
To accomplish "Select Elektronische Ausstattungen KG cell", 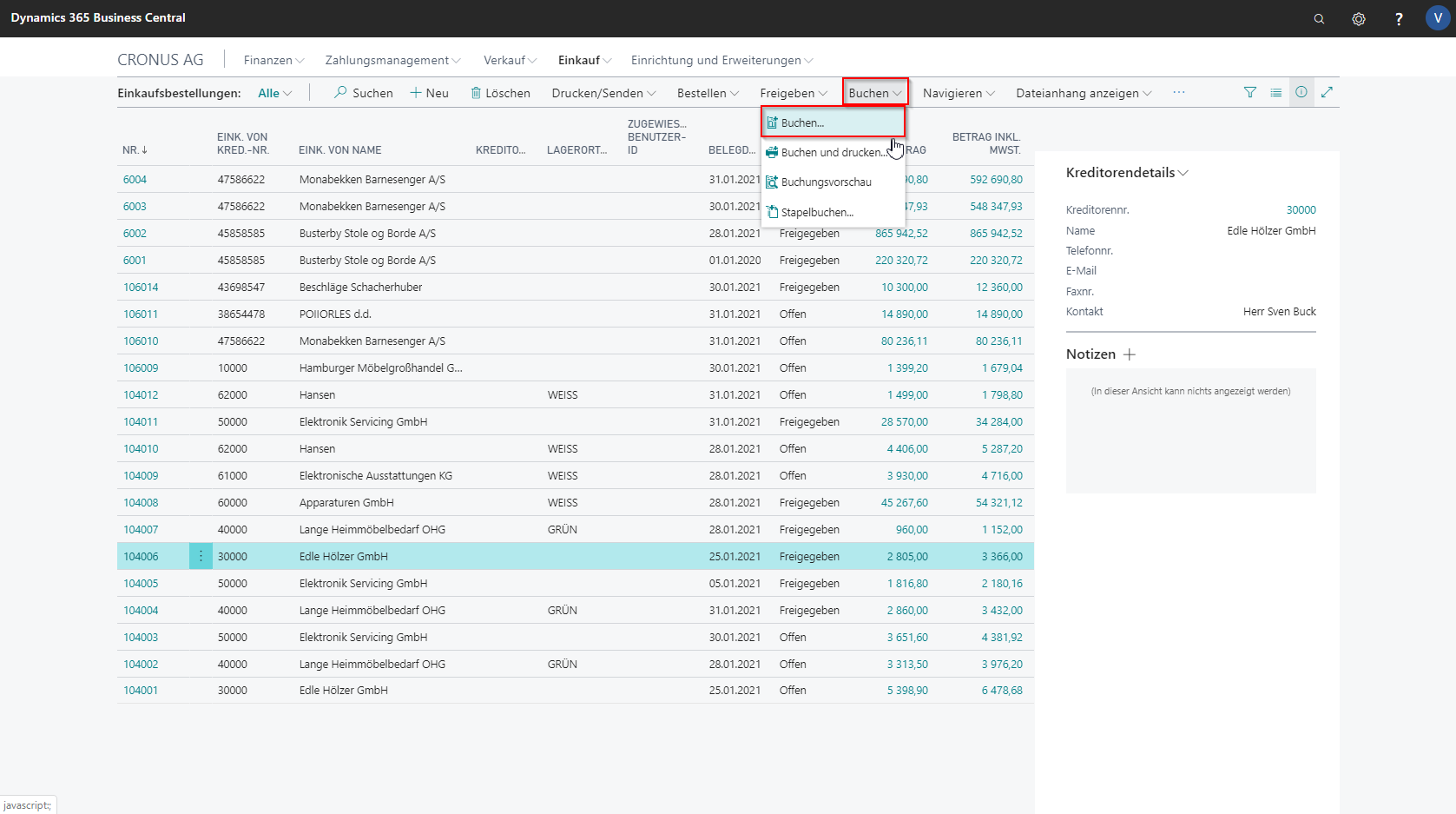I will coord(376,476).
